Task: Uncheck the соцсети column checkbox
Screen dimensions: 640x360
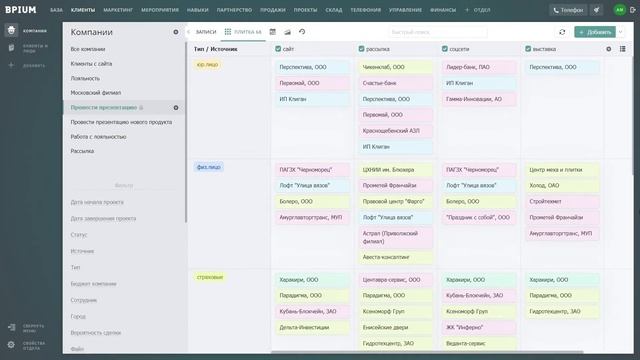Action: pyautogui.click(x=444, y=49)
